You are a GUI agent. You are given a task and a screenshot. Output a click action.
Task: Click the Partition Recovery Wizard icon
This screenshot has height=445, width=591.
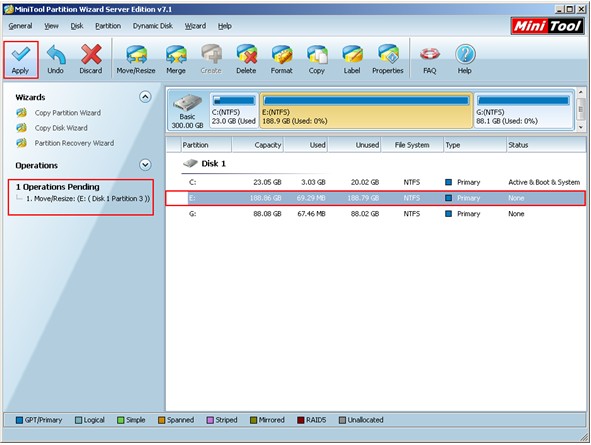[21, 143]
